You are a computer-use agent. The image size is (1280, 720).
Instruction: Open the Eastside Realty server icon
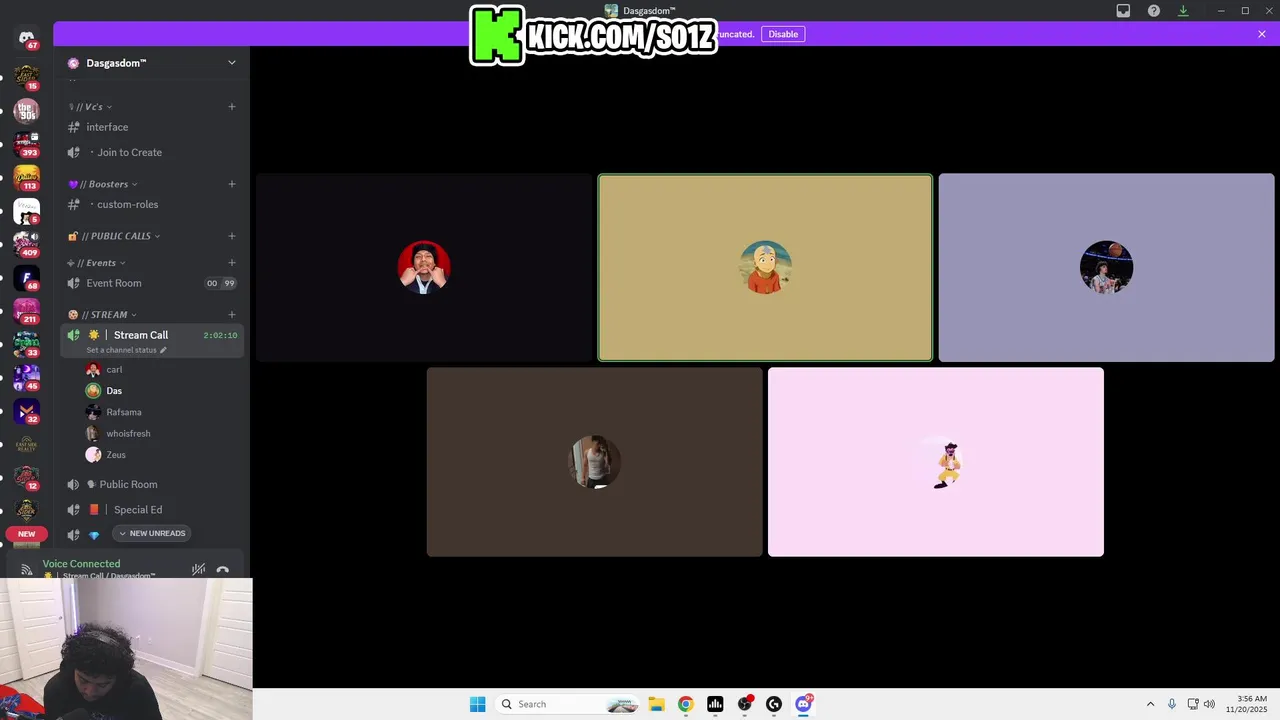[x=27, y=445]
